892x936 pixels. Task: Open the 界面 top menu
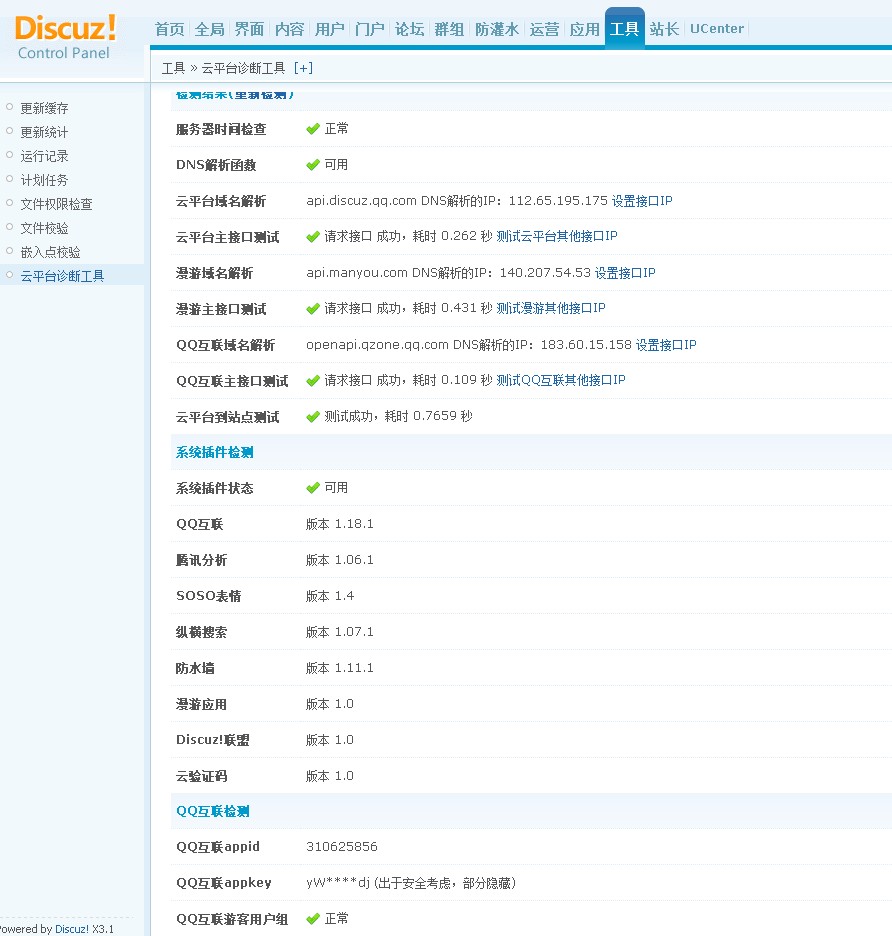coord(250,29)
